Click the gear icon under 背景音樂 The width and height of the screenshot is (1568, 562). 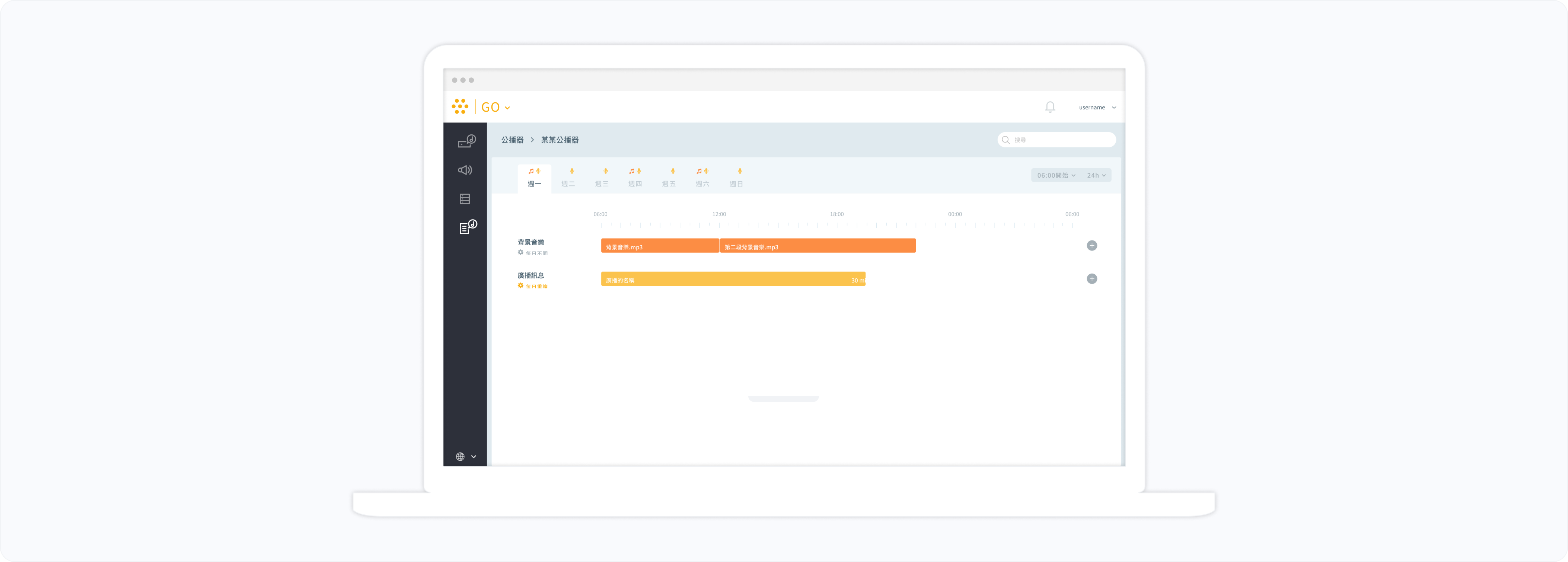click(520, 252)
